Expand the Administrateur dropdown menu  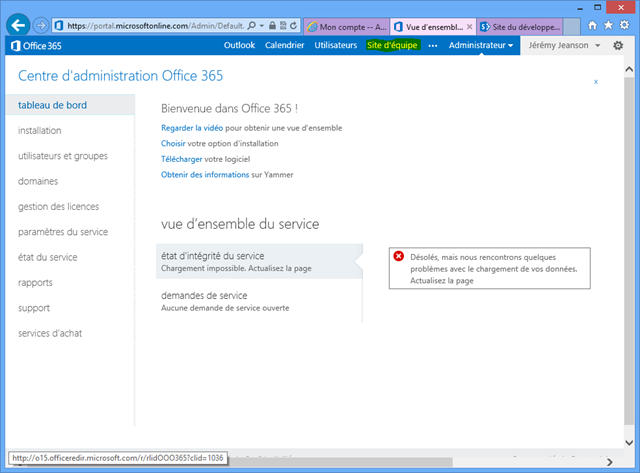click(481, 45)
